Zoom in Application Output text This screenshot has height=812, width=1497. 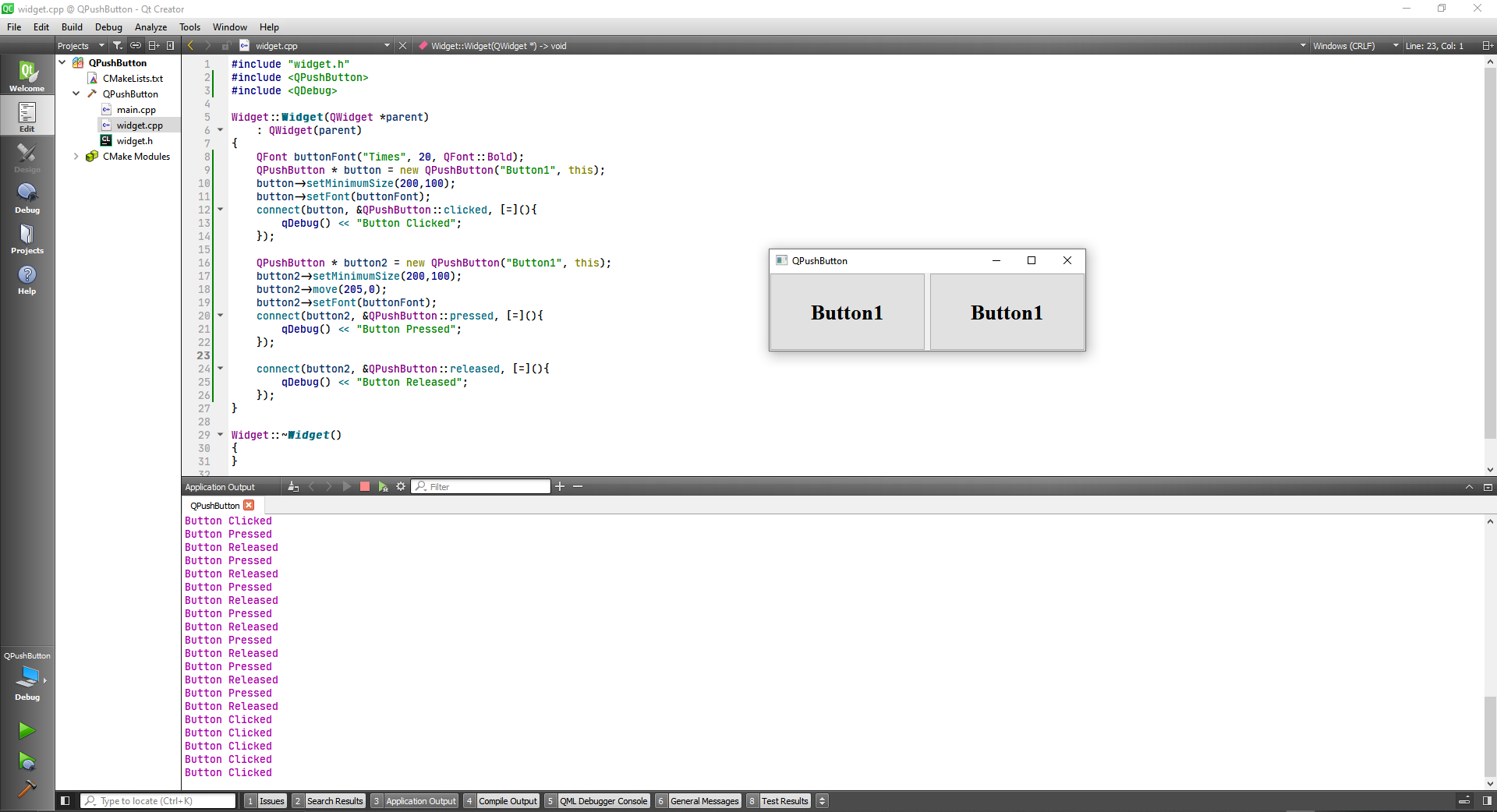coord(560,486)
